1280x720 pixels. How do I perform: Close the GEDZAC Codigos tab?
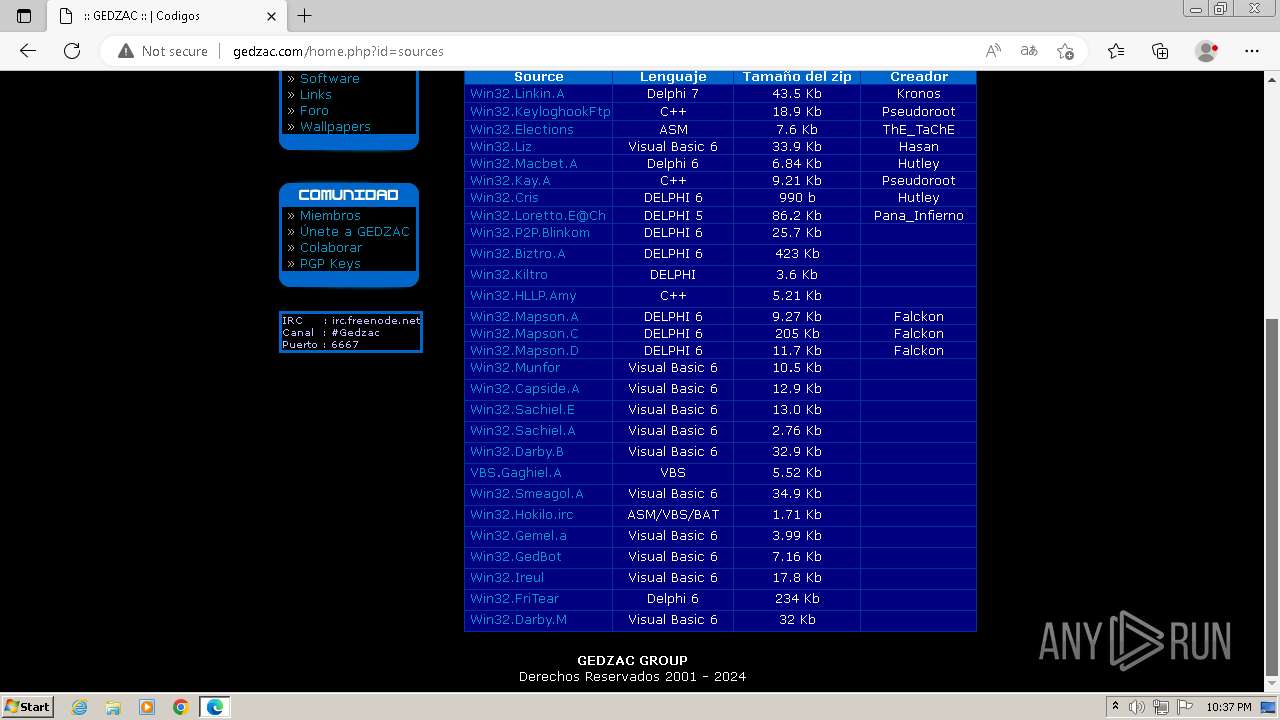[272, 16]
